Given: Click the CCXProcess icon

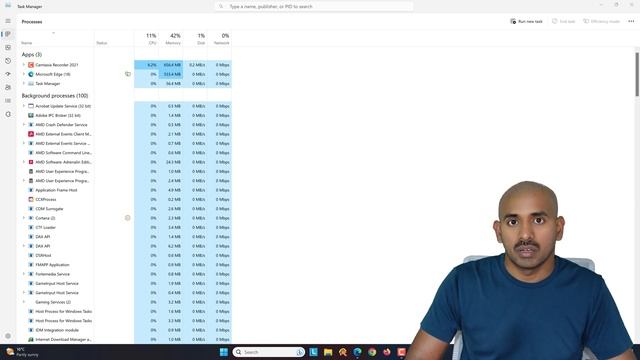Looking at the screenshot, I should tap(31, 200).
